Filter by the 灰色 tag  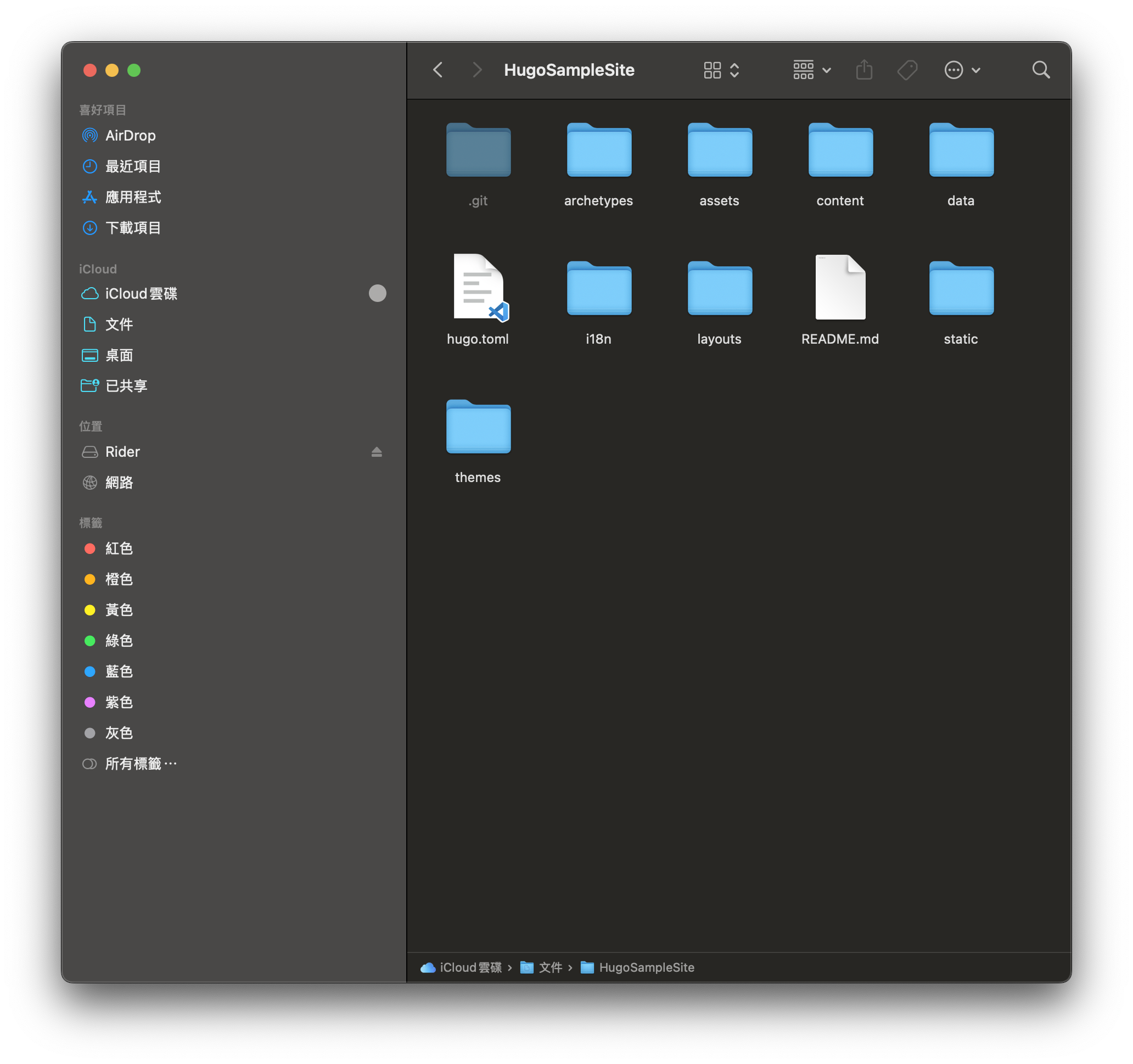coord(234,733)
